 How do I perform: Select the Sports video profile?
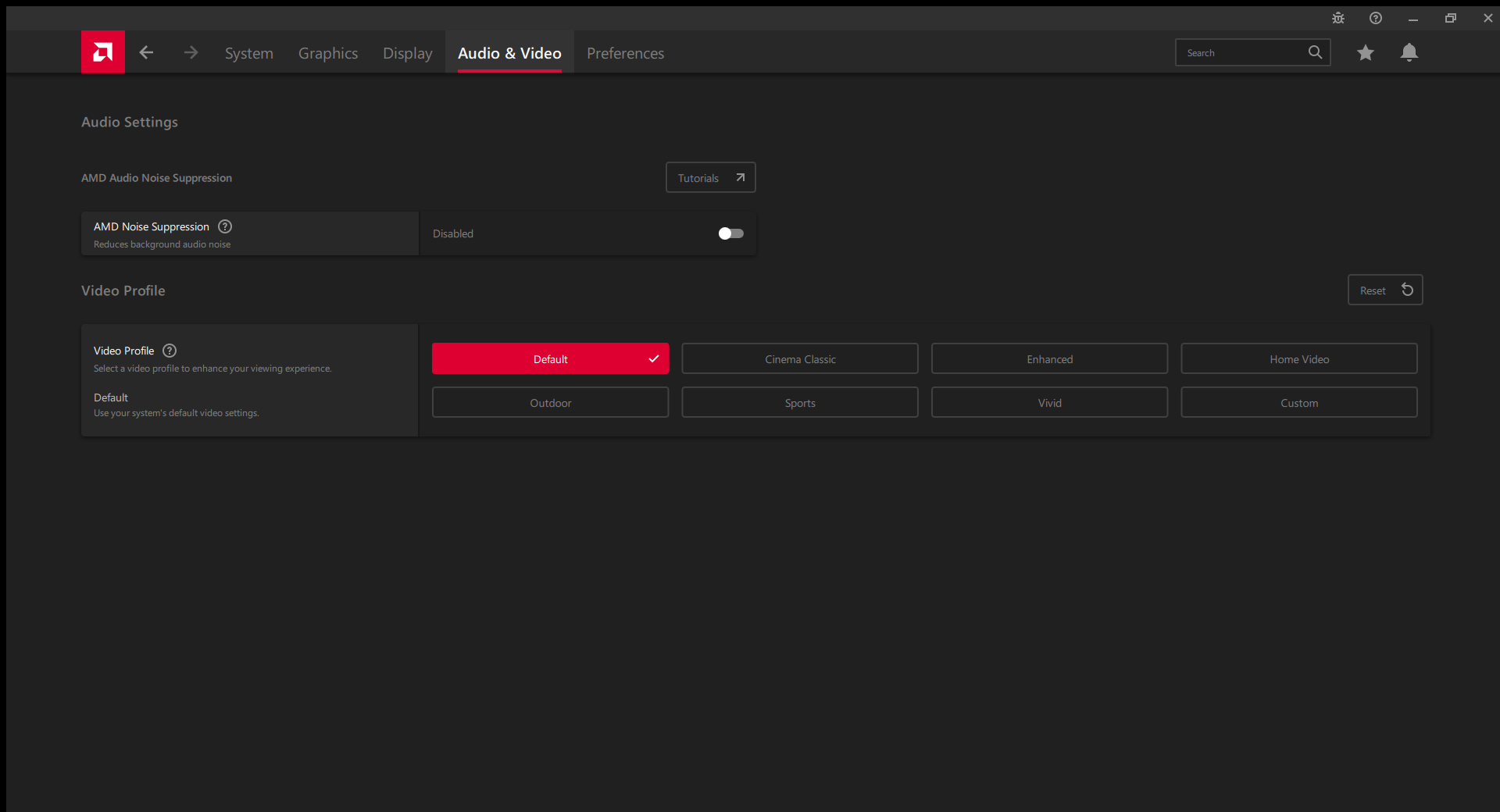click(x=800, y=402)
